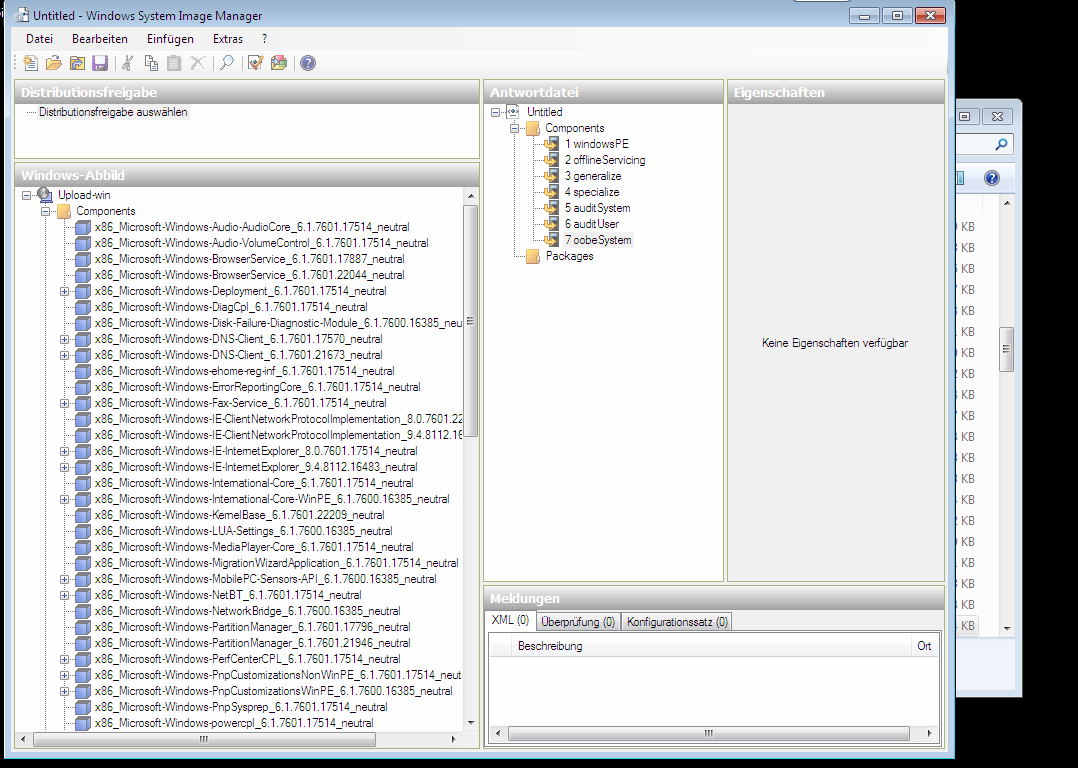The width and height of the screenshot is (1078, 768).
Task: Select 5 auditSystem pass
Action: pos(597,208)
